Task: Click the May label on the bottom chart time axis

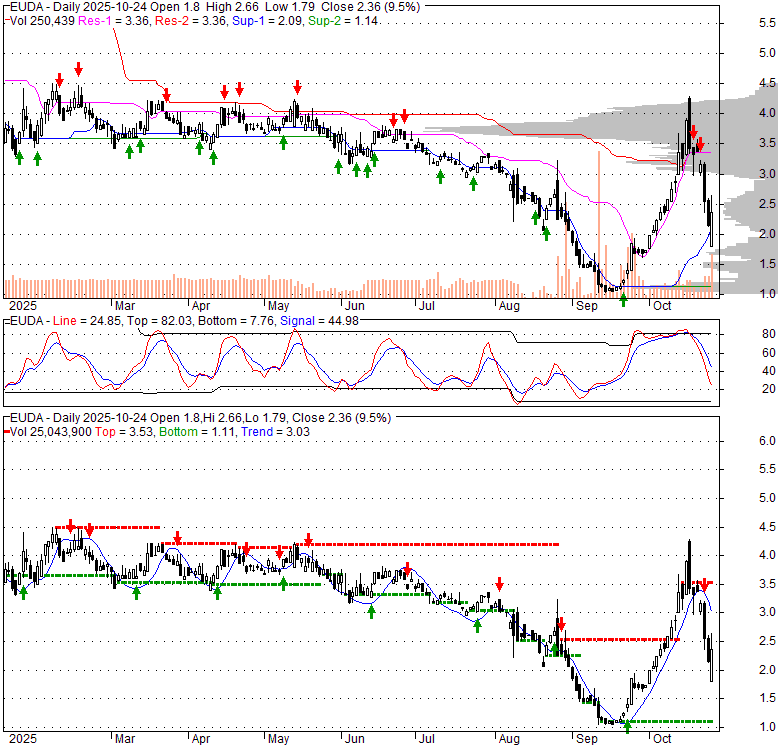Action: click(277, 739)
